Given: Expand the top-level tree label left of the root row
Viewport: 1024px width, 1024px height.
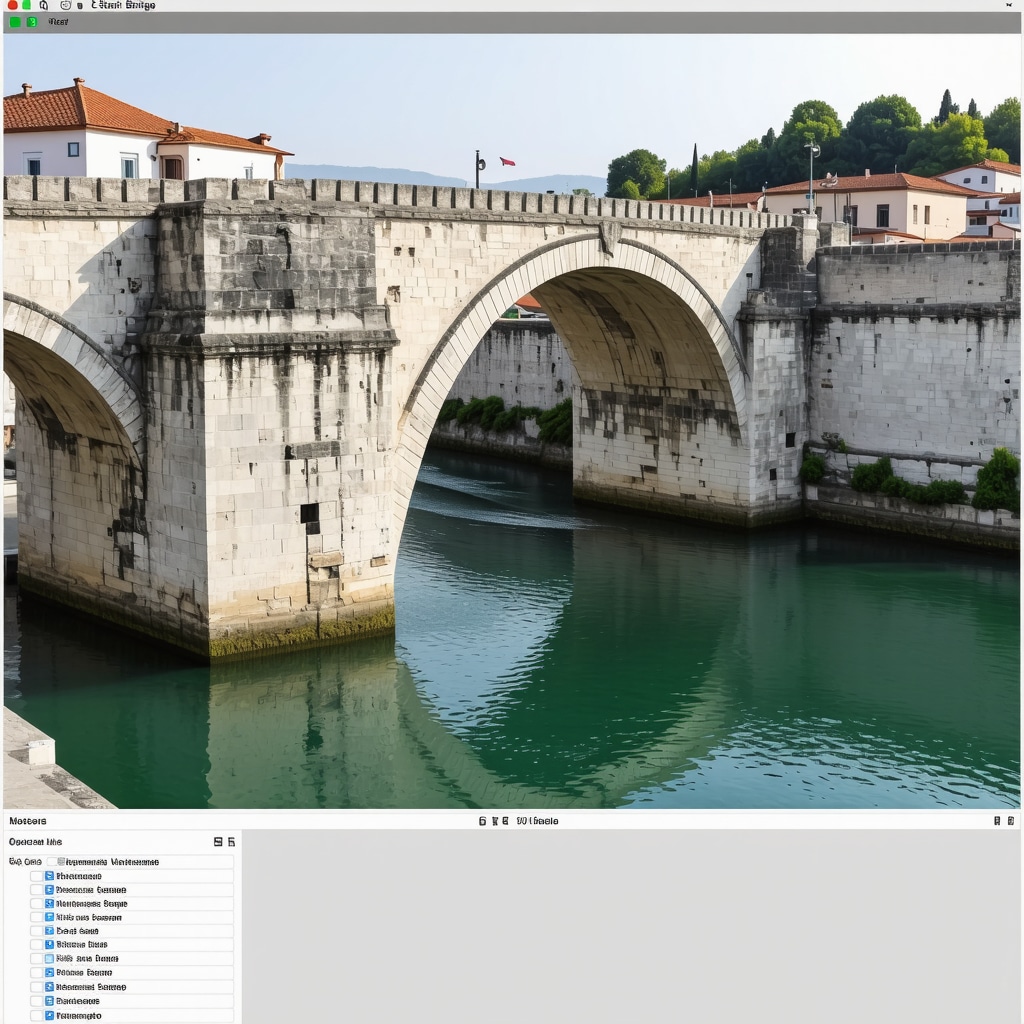Looking at the screenshot, I should (x=25, y=862).
